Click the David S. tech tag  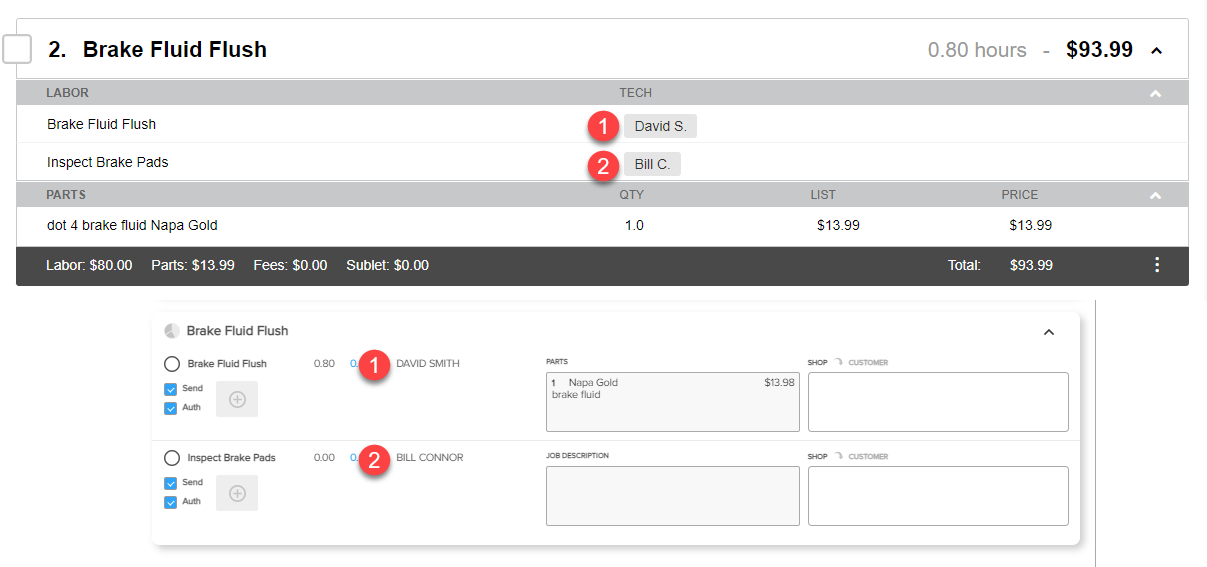(x=660, y=126)
